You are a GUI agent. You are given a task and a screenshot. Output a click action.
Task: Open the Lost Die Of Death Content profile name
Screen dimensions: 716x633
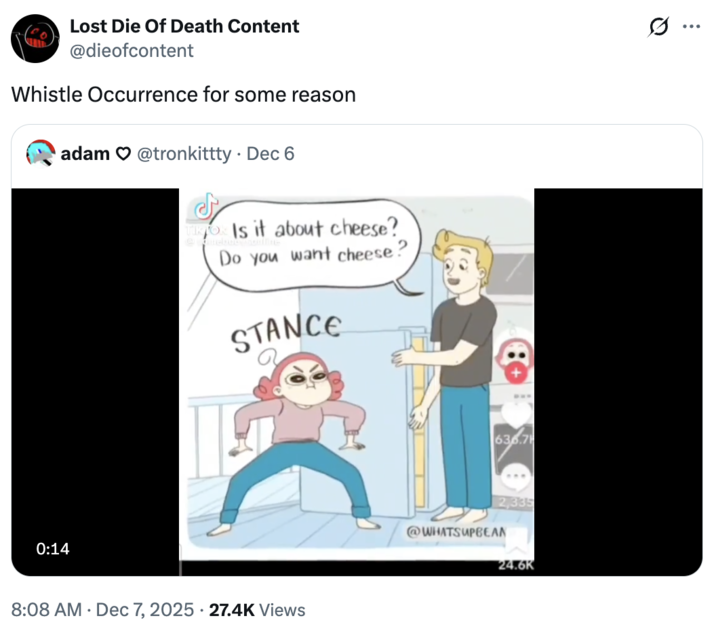click(184, 26)
